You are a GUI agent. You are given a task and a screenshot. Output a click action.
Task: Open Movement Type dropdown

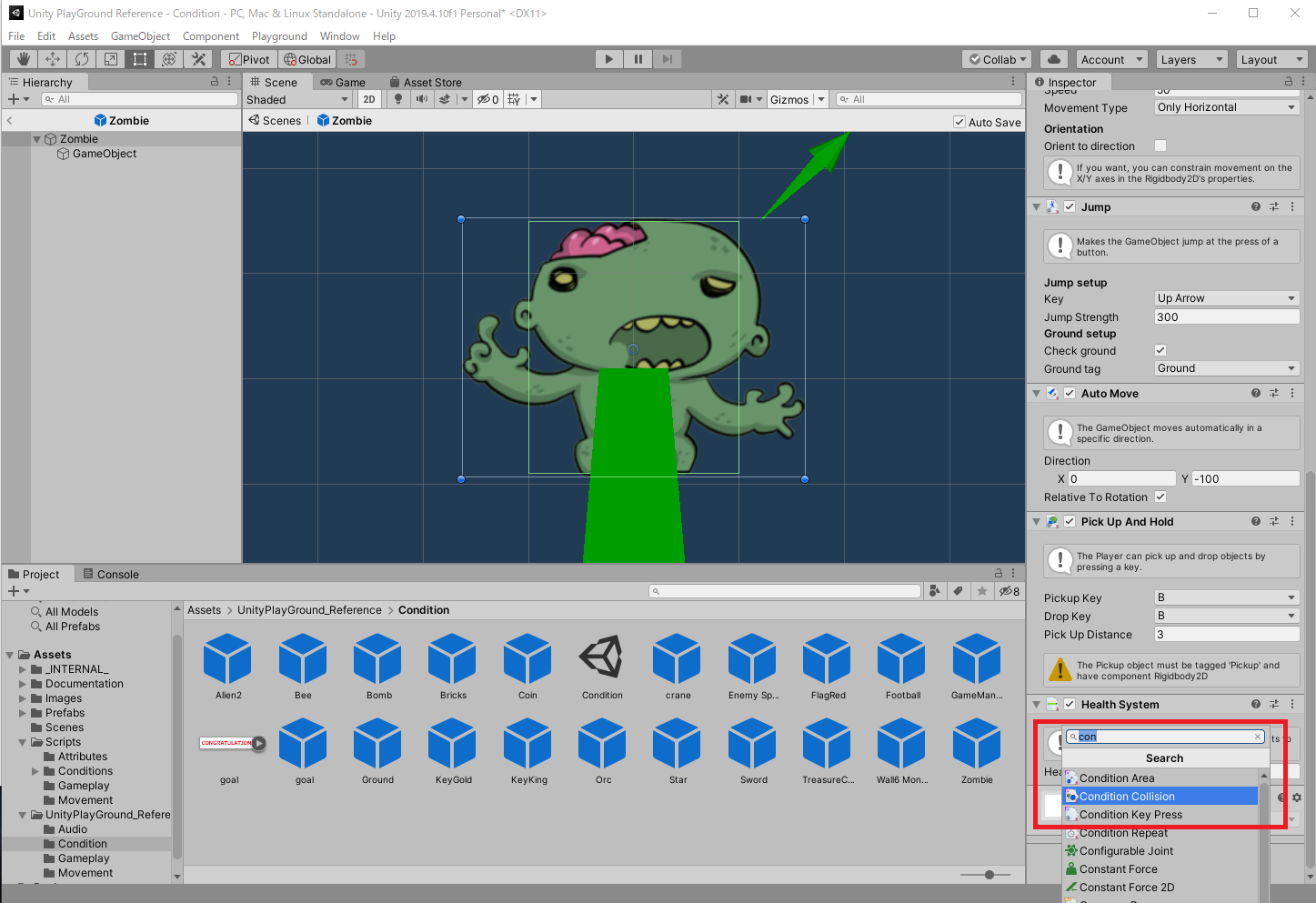1226,107
